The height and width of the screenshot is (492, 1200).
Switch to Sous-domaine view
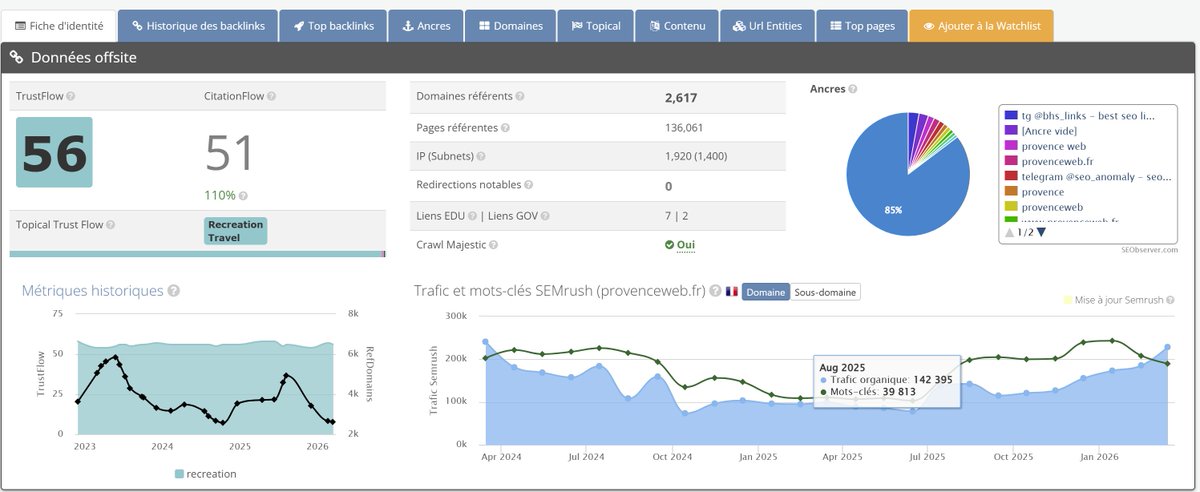tap(826, 292)
